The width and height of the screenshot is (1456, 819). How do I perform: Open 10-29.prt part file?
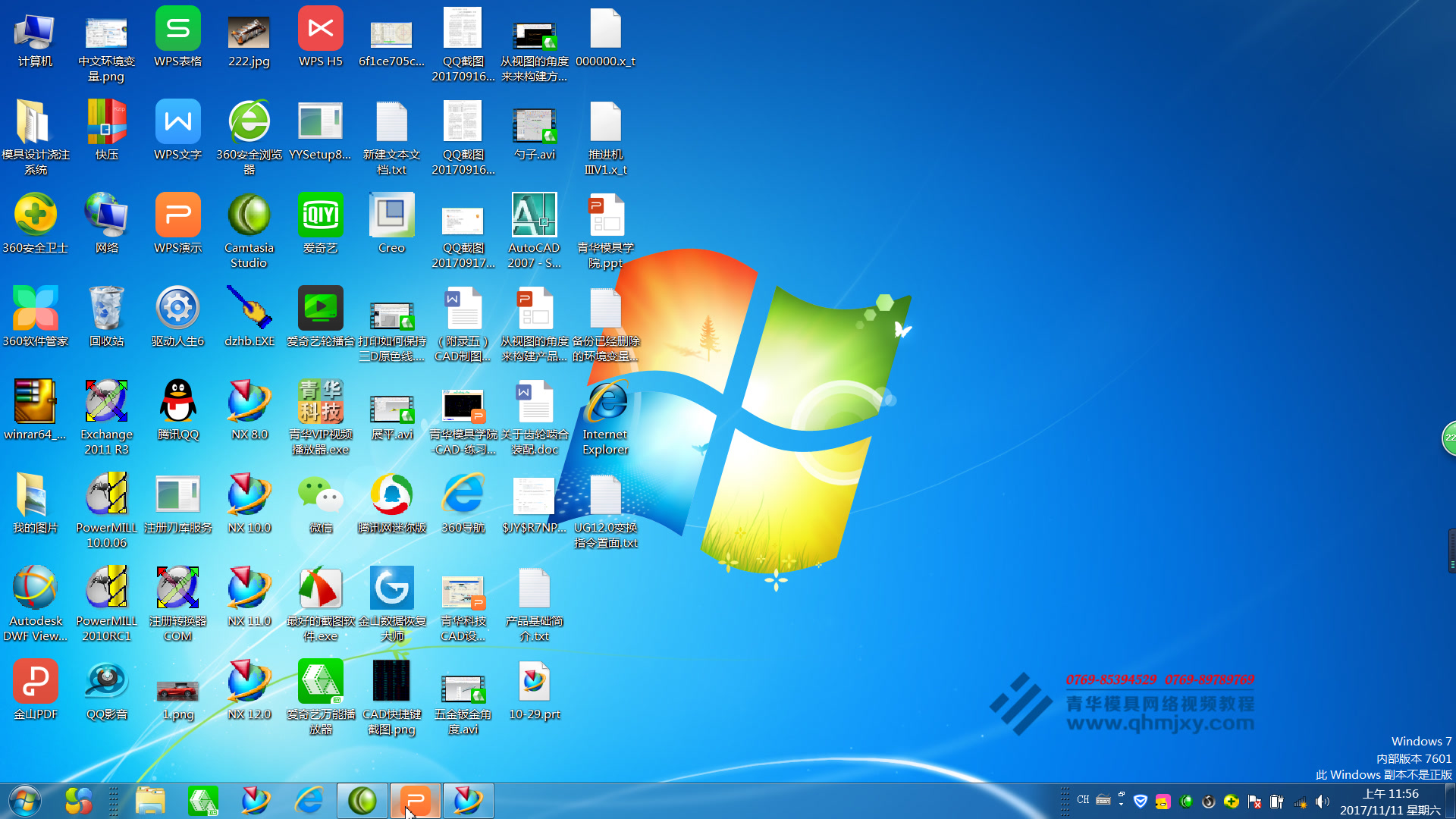click(534, 692)
